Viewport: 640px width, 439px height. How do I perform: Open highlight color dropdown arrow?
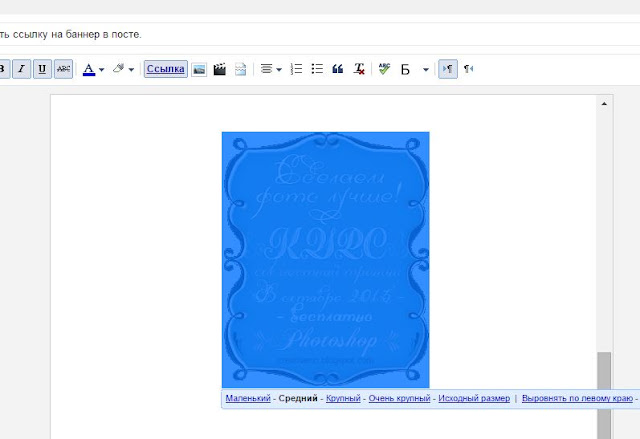tap(131, 70)
